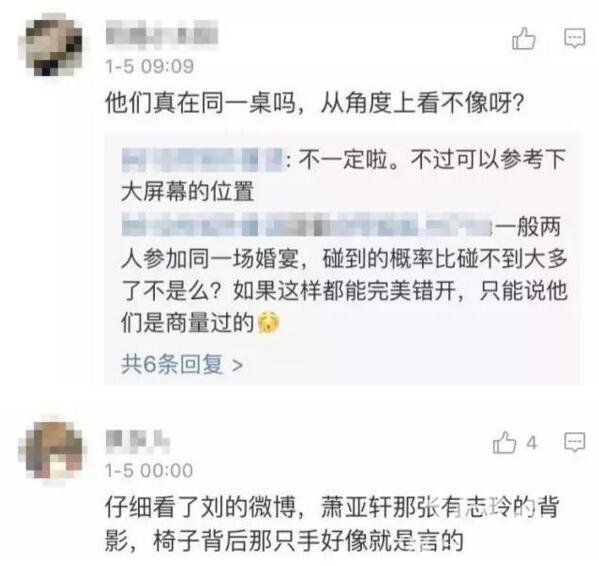Tap the reply bubble icon on the 00:00 comment
This screenshot has height=566, width=599.
click(575, 443)
